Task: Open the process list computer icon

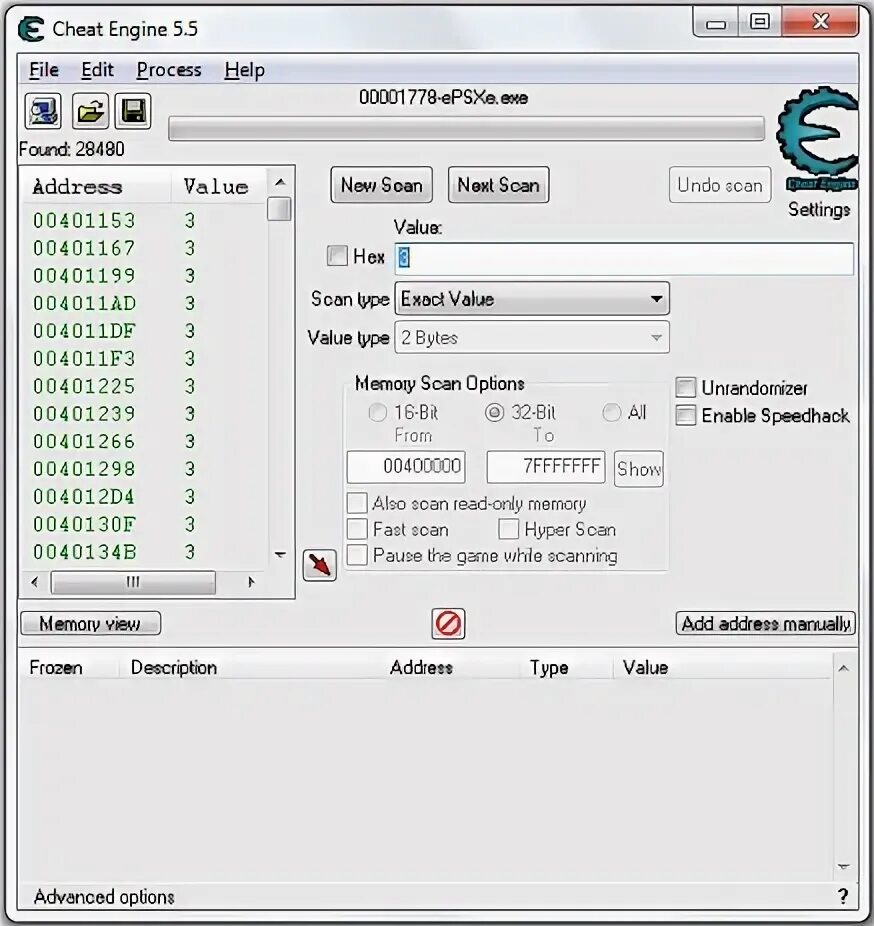Action: click(x=43, y=111)
